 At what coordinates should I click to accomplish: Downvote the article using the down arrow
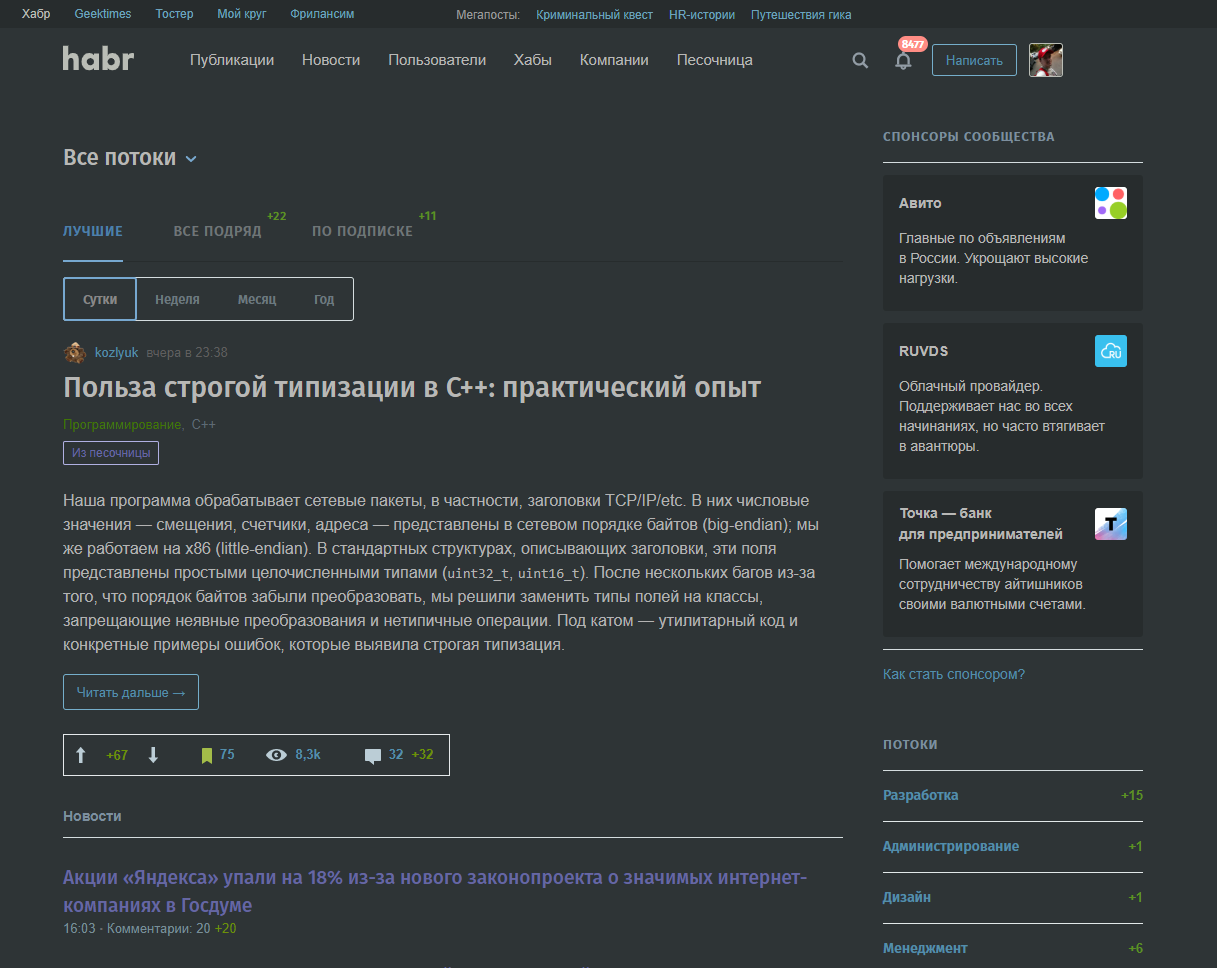pos(153,755)
